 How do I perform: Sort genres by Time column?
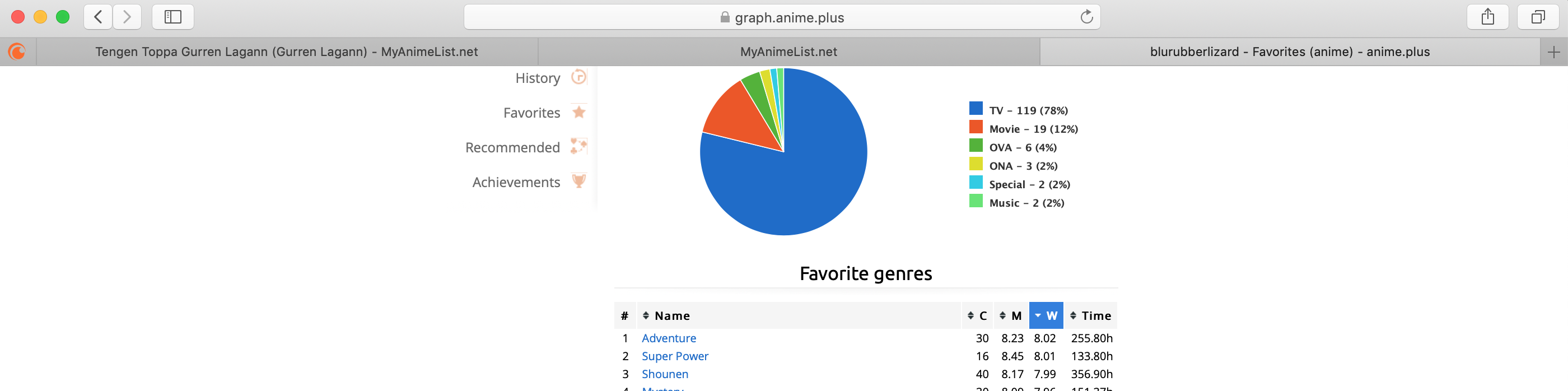tap(1090, 315)
